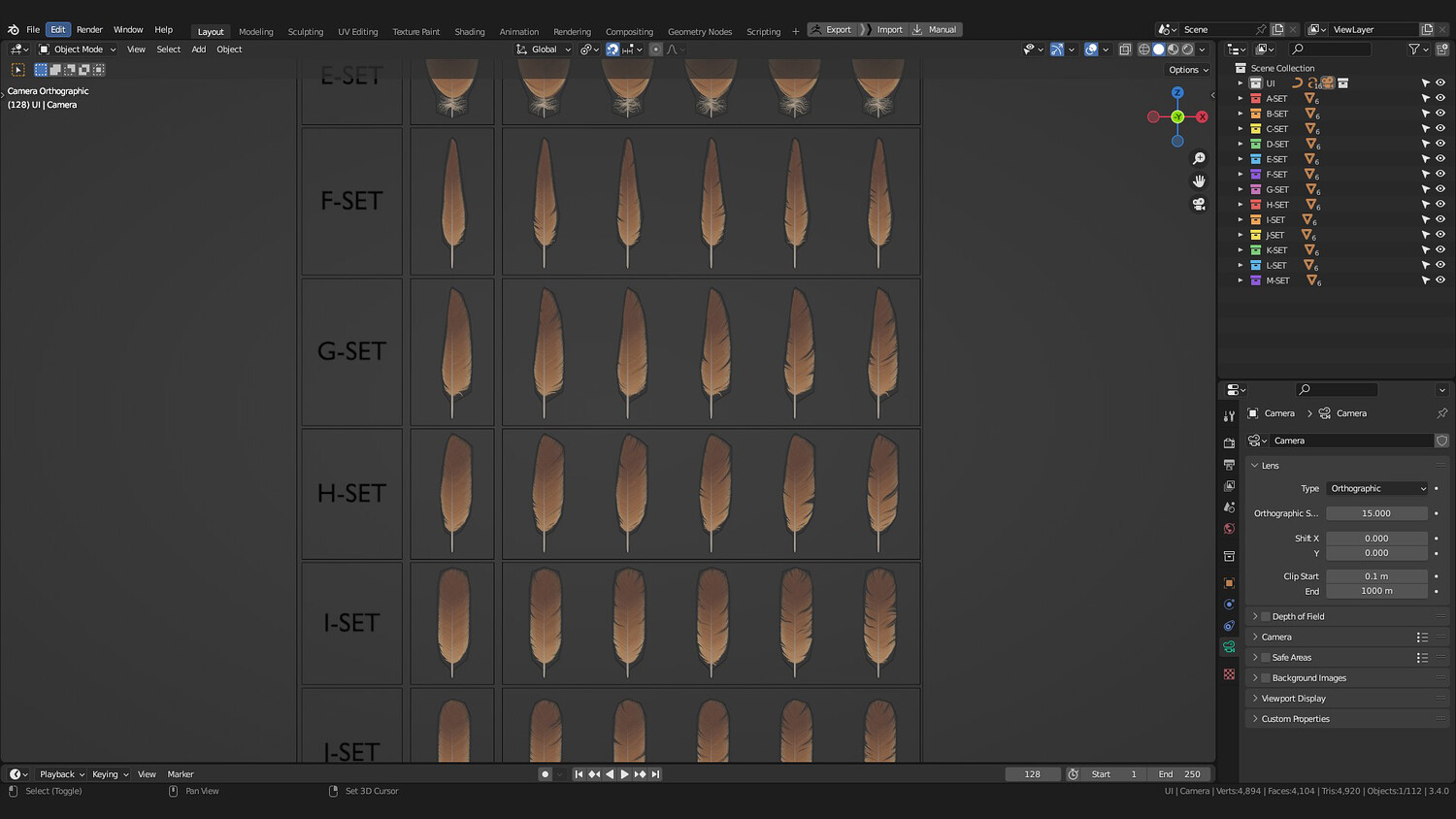
Task: Open the Physics properties tab
Action: (x=1229, y=605)
